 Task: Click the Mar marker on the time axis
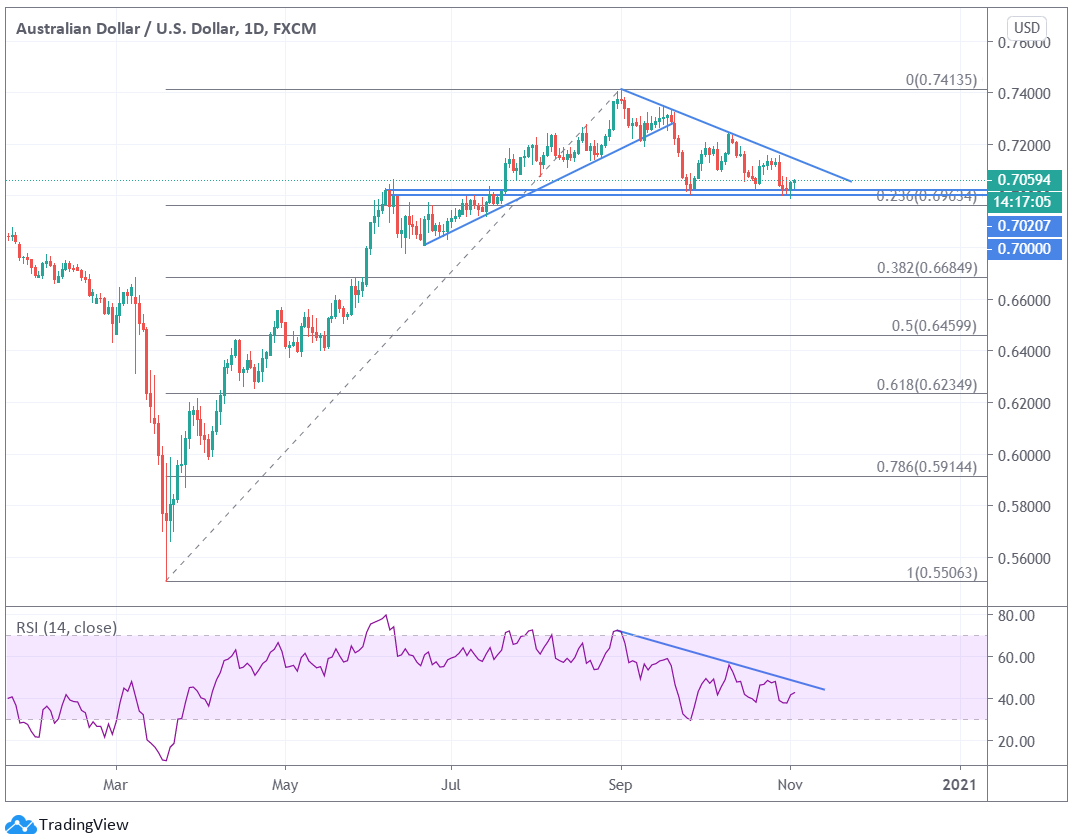(x=117, y=786)
